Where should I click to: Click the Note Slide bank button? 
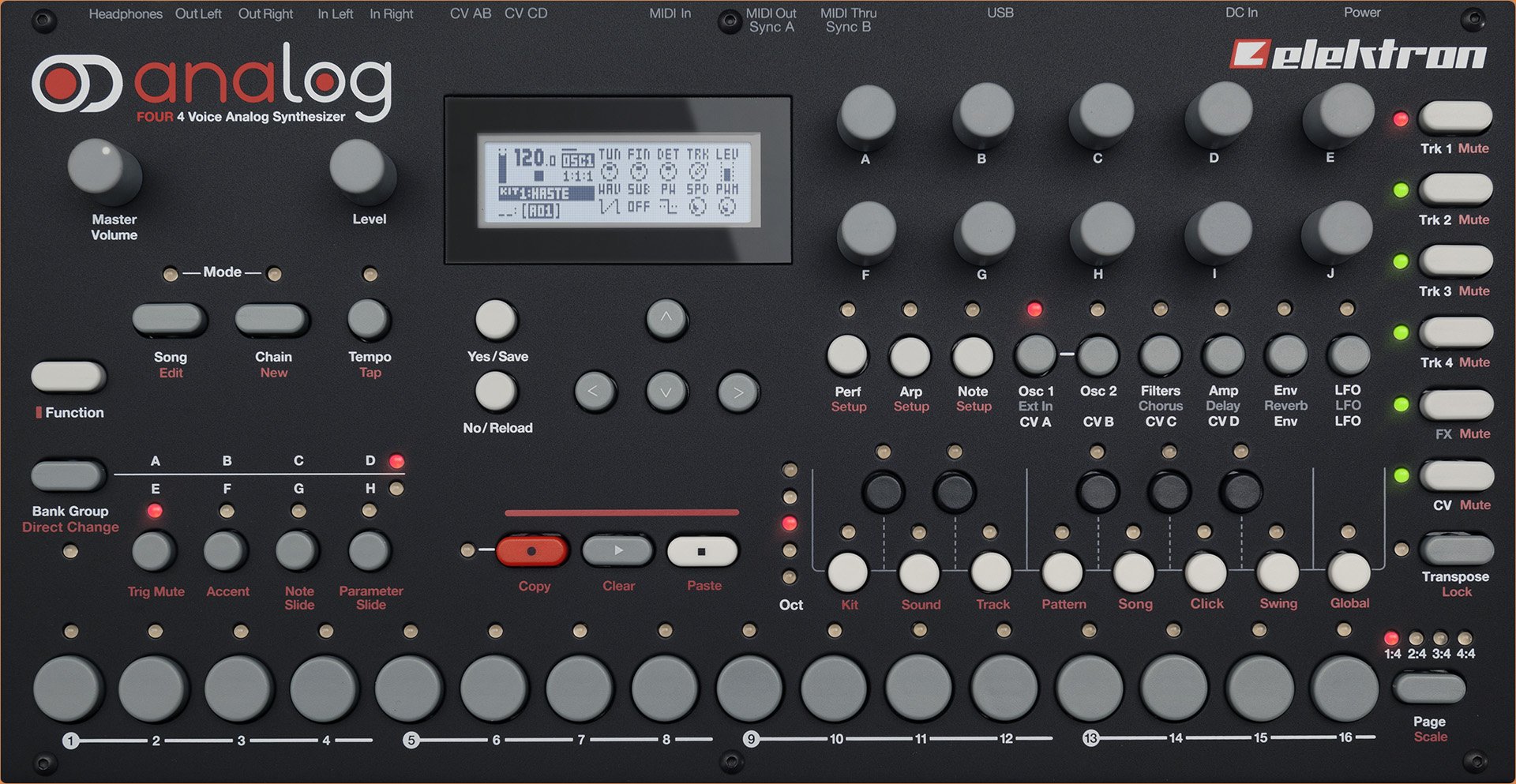coord(298,550)
